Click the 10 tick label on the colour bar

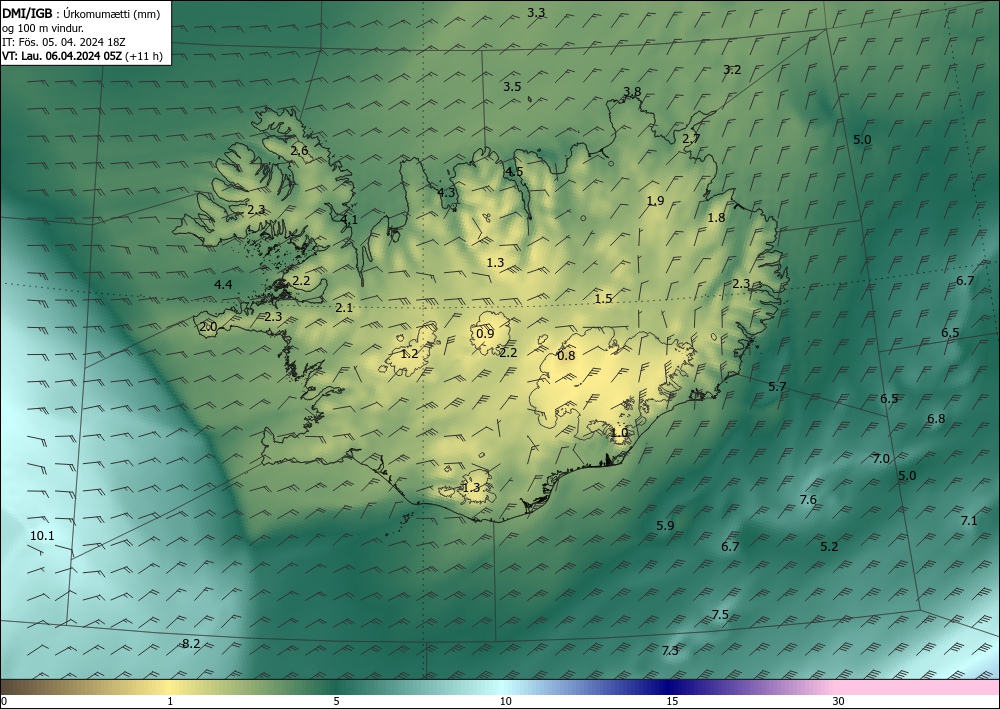[506, 701]
